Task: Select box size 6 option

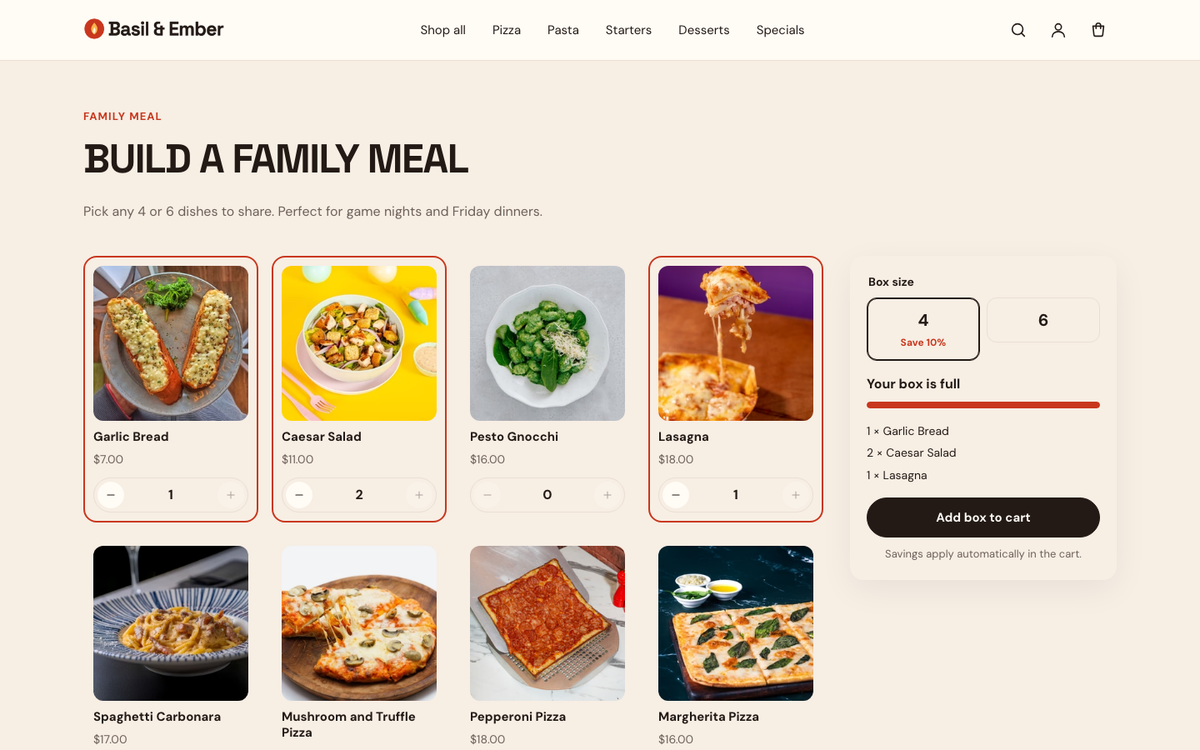Action: (x=1043, y=320)
